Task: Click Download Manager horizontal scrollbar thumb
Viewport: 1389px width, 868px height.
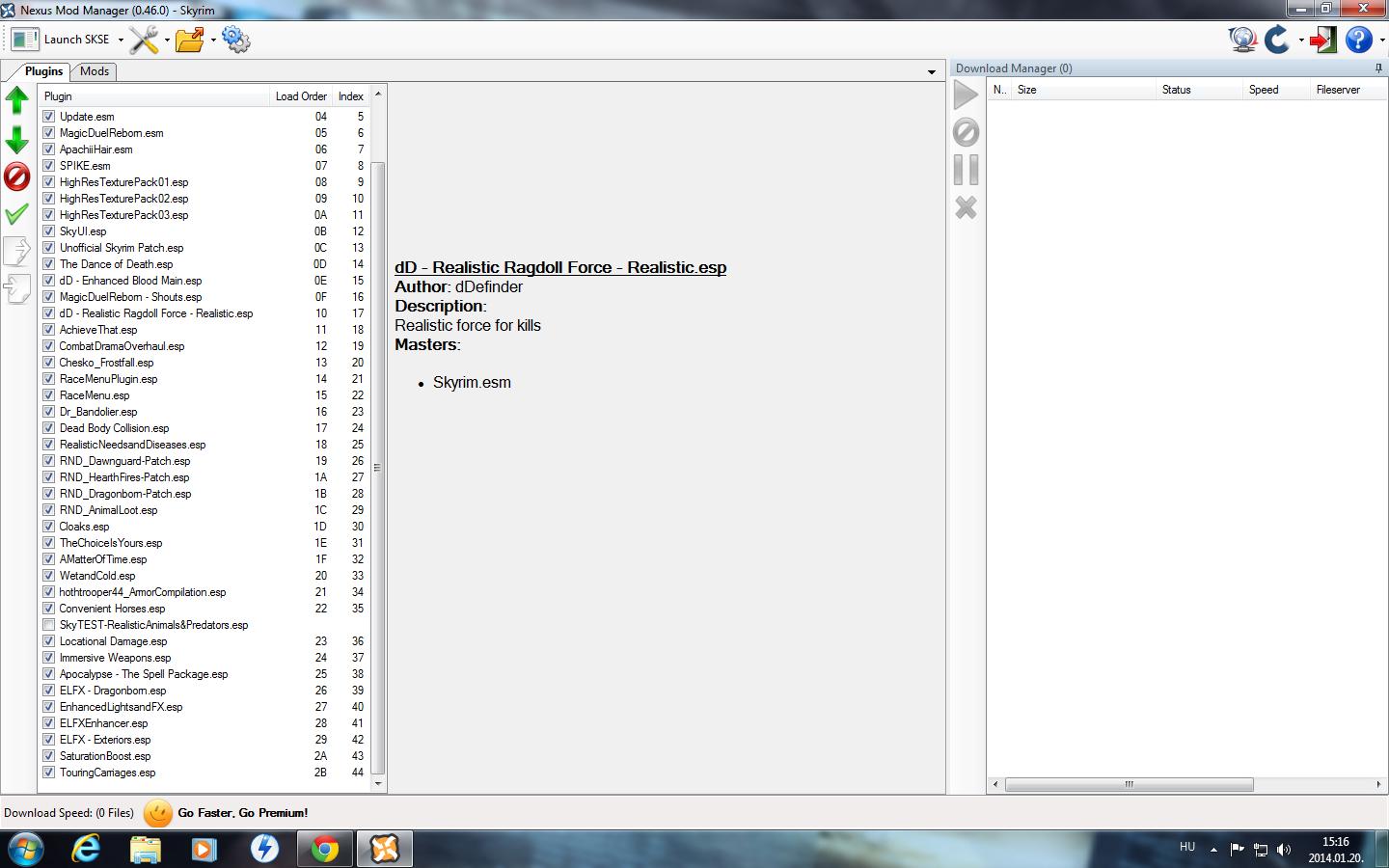Action: (1129, 784)
